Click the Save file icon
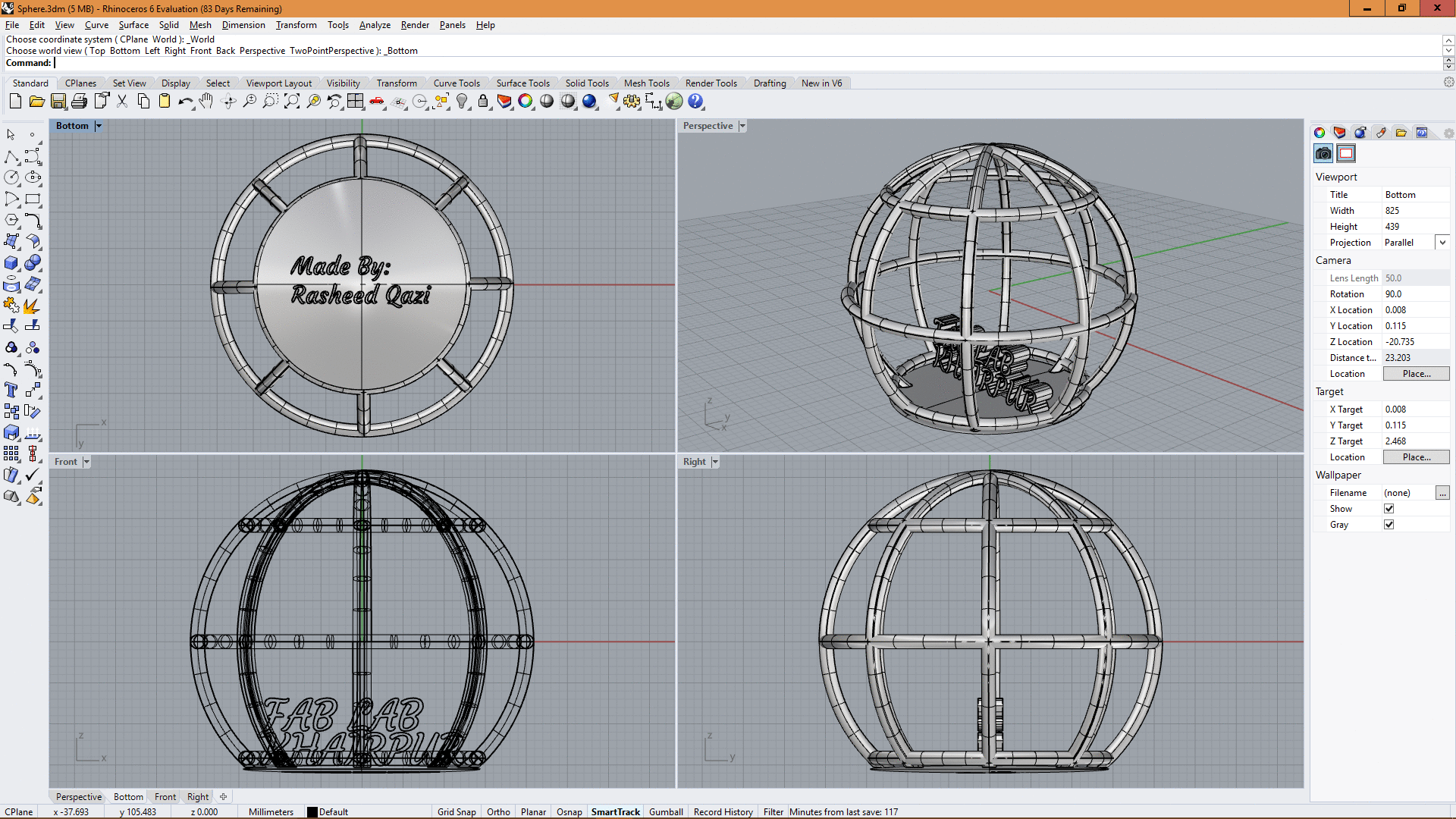 tap(58, 101)
